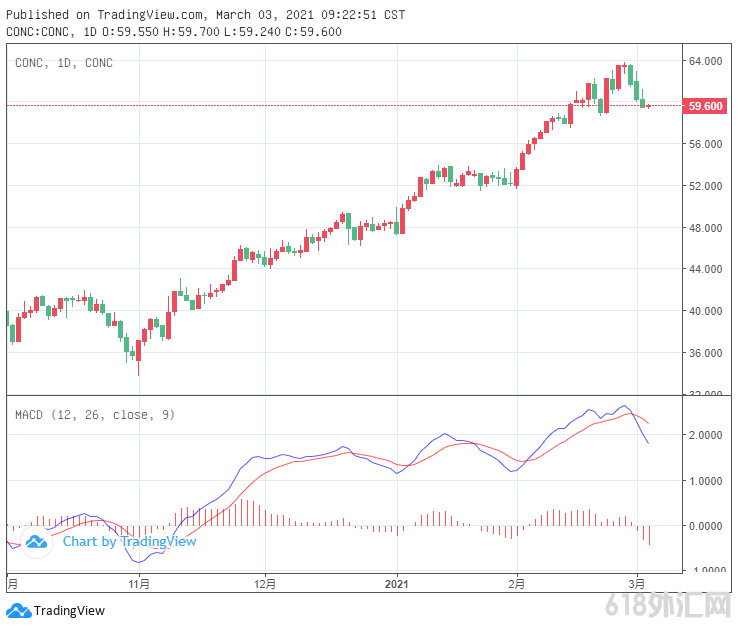Click the MACD (12, 26, close, 9) legend
The image size is (738, 629).
point(94,414)
